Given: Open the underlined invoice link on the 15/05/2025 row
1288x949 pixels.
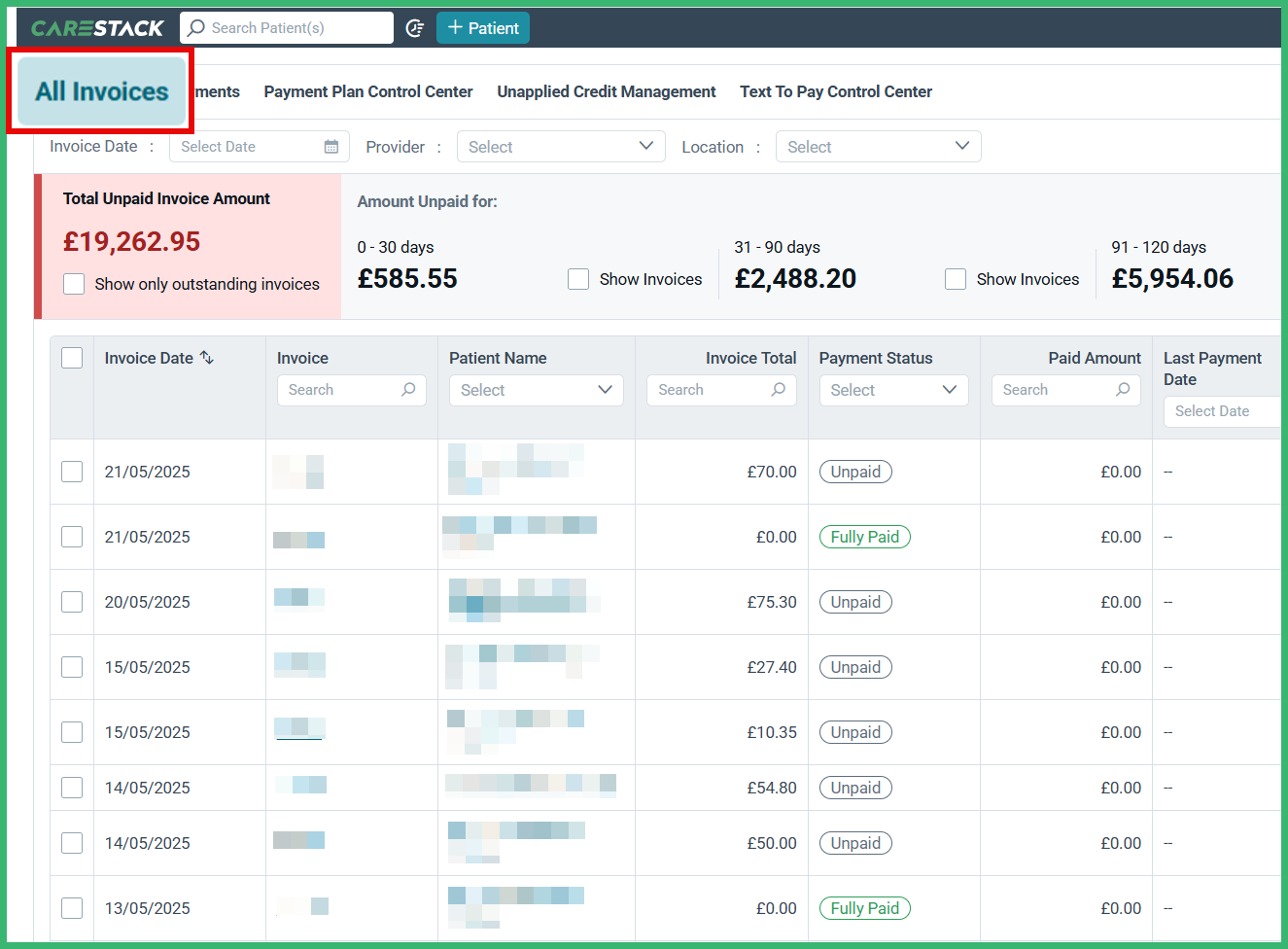Looking at the screenshot, I should [298, 727].
